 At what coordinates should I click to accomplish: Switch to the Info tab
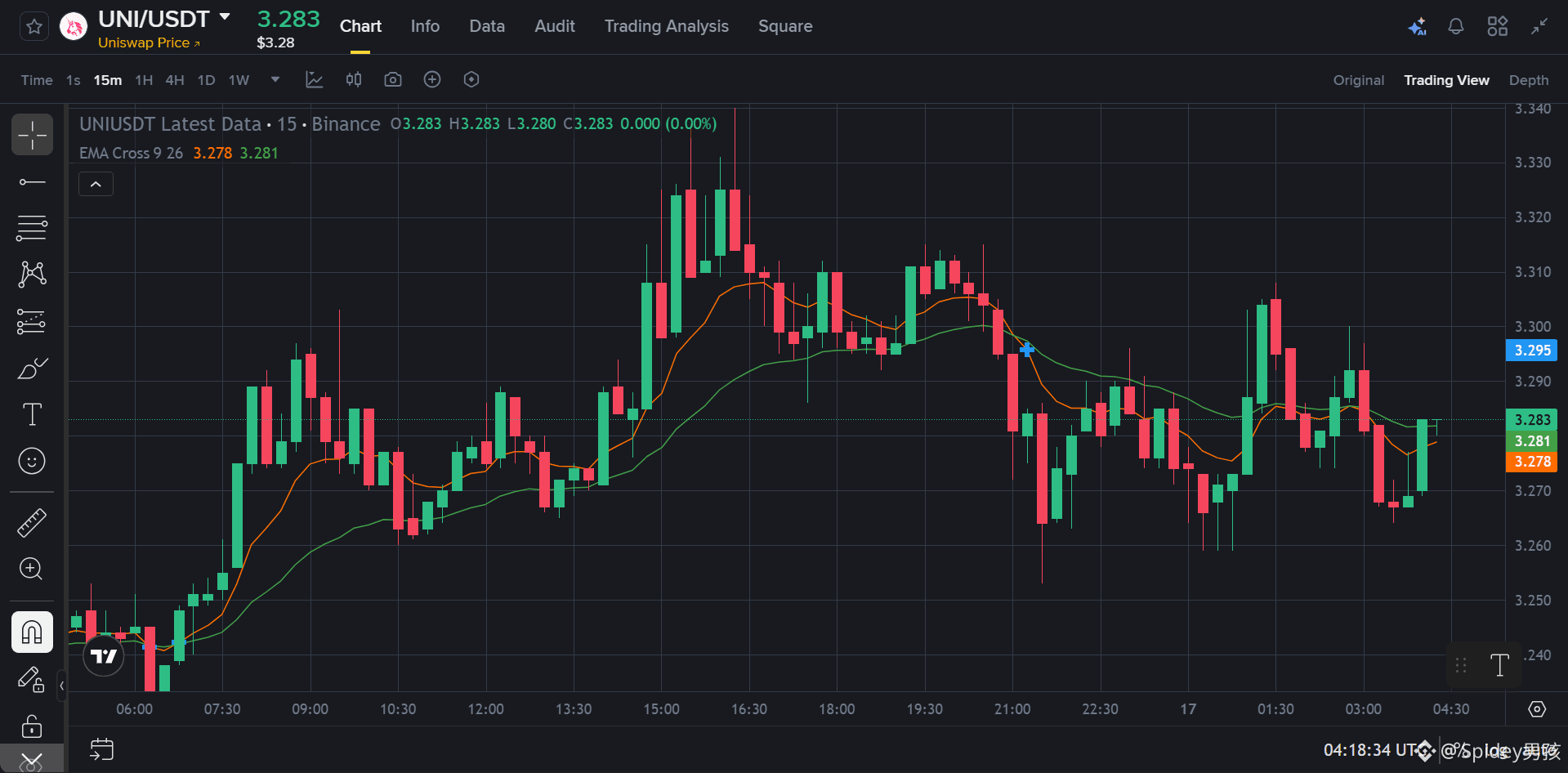pyautogui.click(x=425, y=26)
